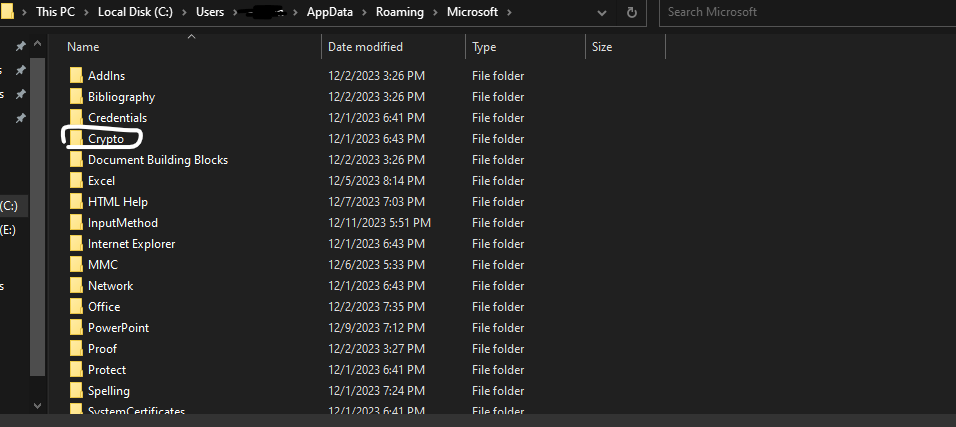Open the Crypto folder icon
The image size is (956, 427).
76,139
